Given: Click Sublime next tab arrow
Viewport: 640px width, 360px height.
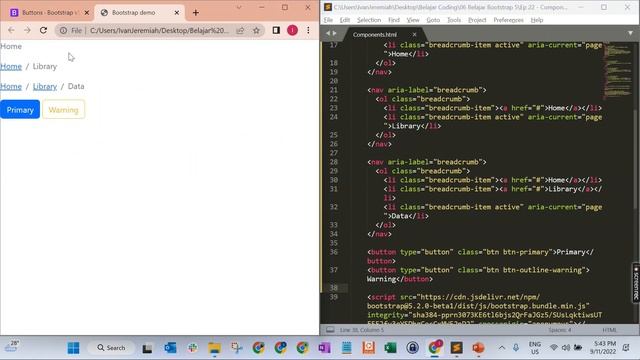Looking at the screenshot, I should [335, 33].
